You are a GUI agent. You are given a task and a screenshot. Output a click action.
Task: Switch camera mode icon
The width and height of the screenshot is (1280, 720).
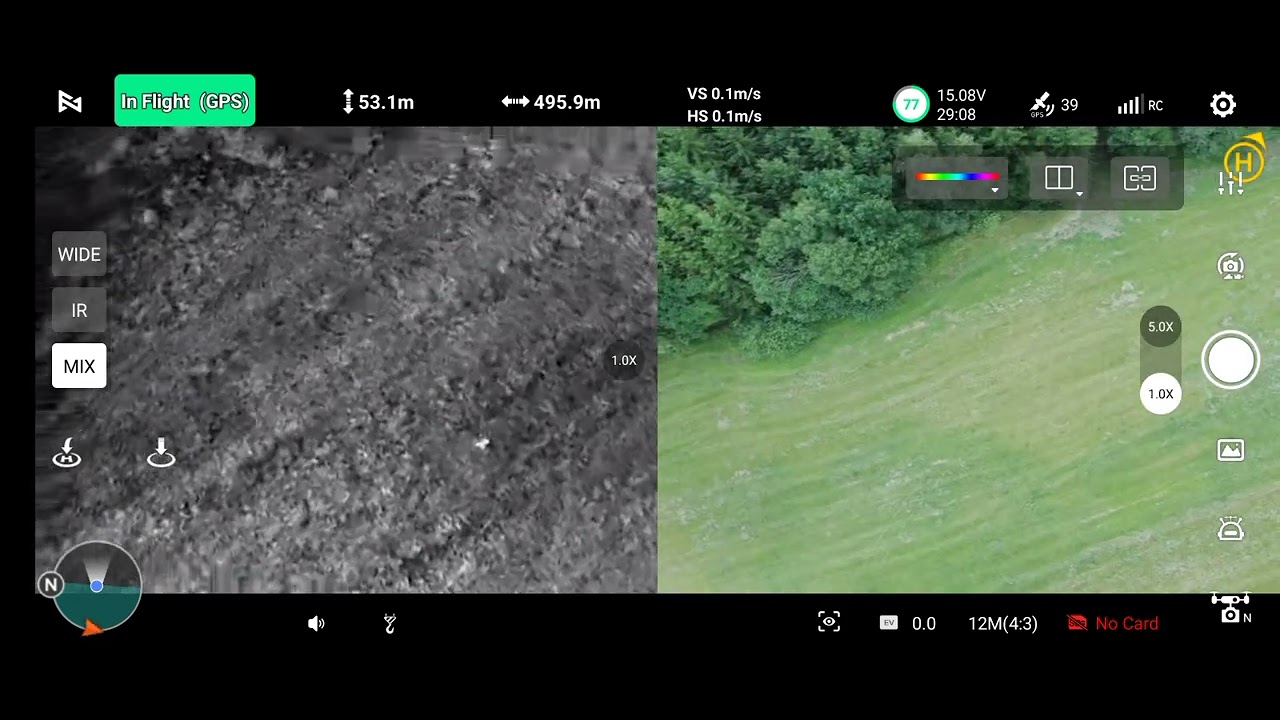[x=1230, y=266]
